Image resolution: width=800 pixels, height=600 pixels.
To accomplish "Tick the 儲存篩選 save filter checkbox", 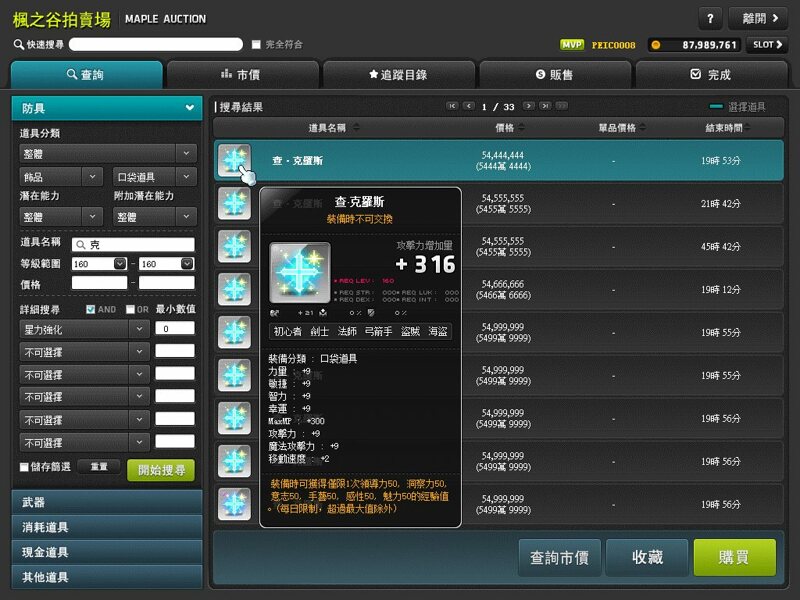I will click(x=24, y=467).
